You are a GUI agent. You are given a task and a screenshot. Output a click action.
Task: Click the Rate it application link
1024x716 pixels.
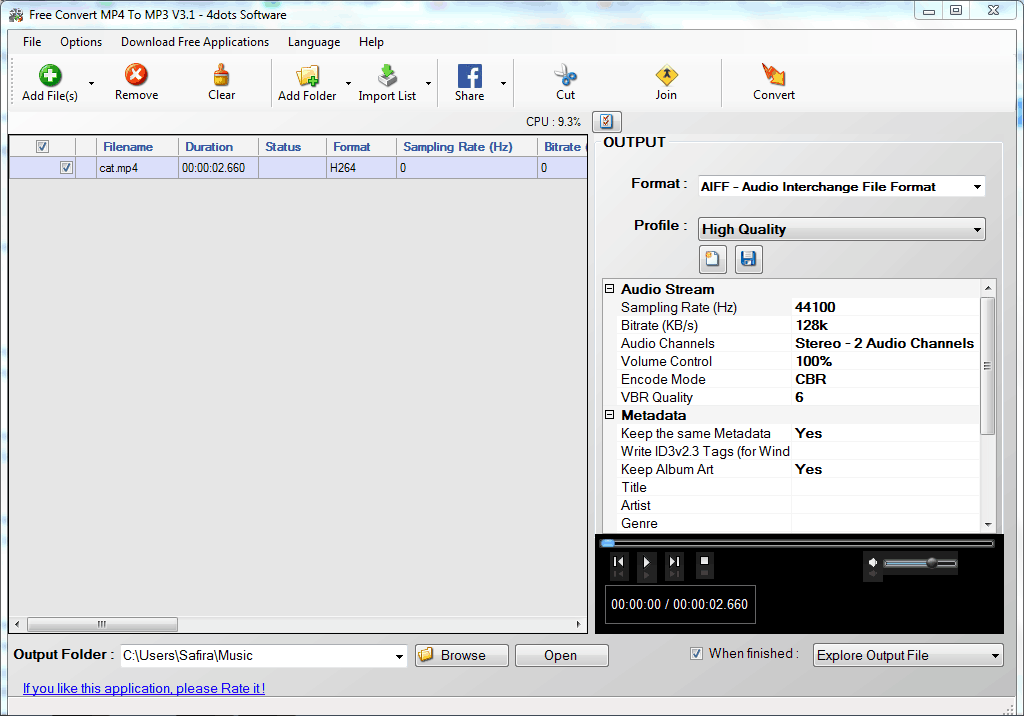coord(144,688)
